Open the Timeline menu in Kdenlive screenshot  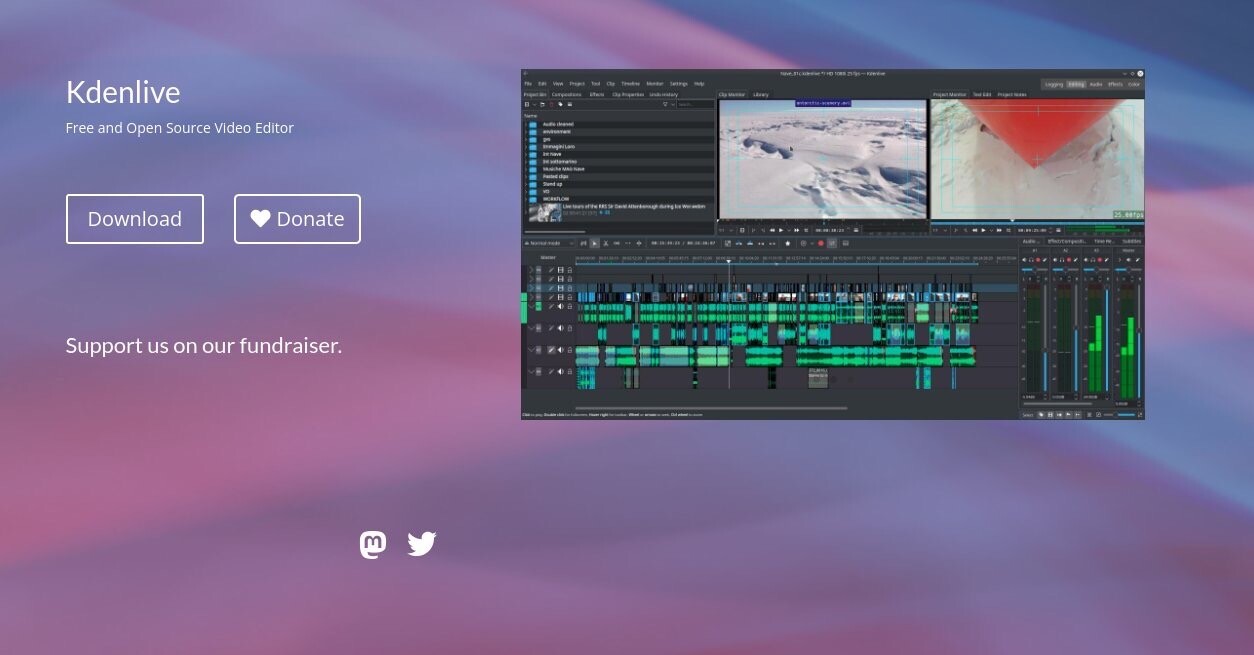coord(631,84)
